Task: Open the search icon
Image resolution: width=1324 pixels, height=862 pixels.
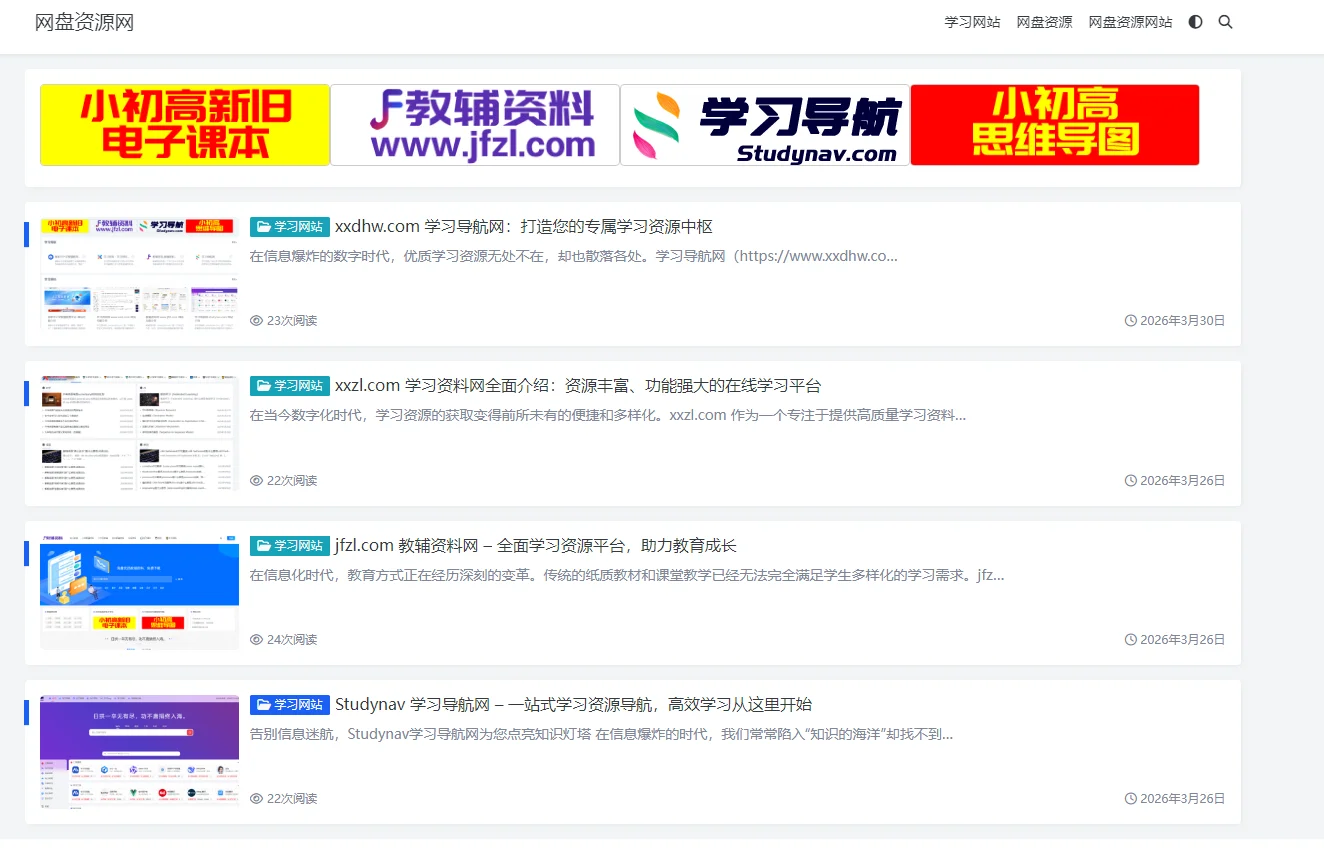Action: click(1225, 21)
